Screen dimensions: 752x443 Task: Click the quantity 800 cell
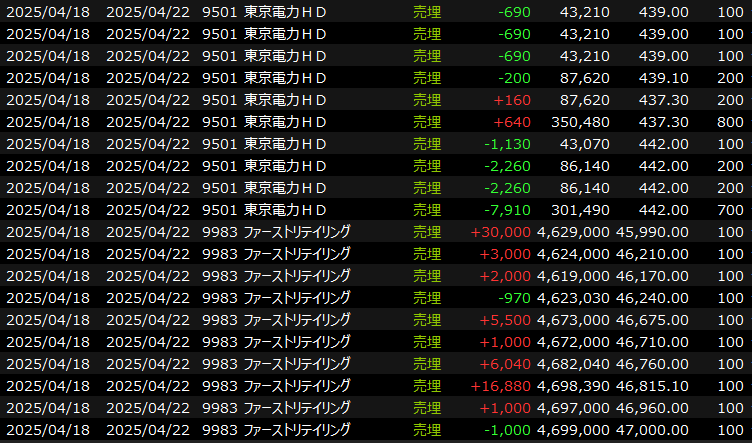tap(728, 122)
